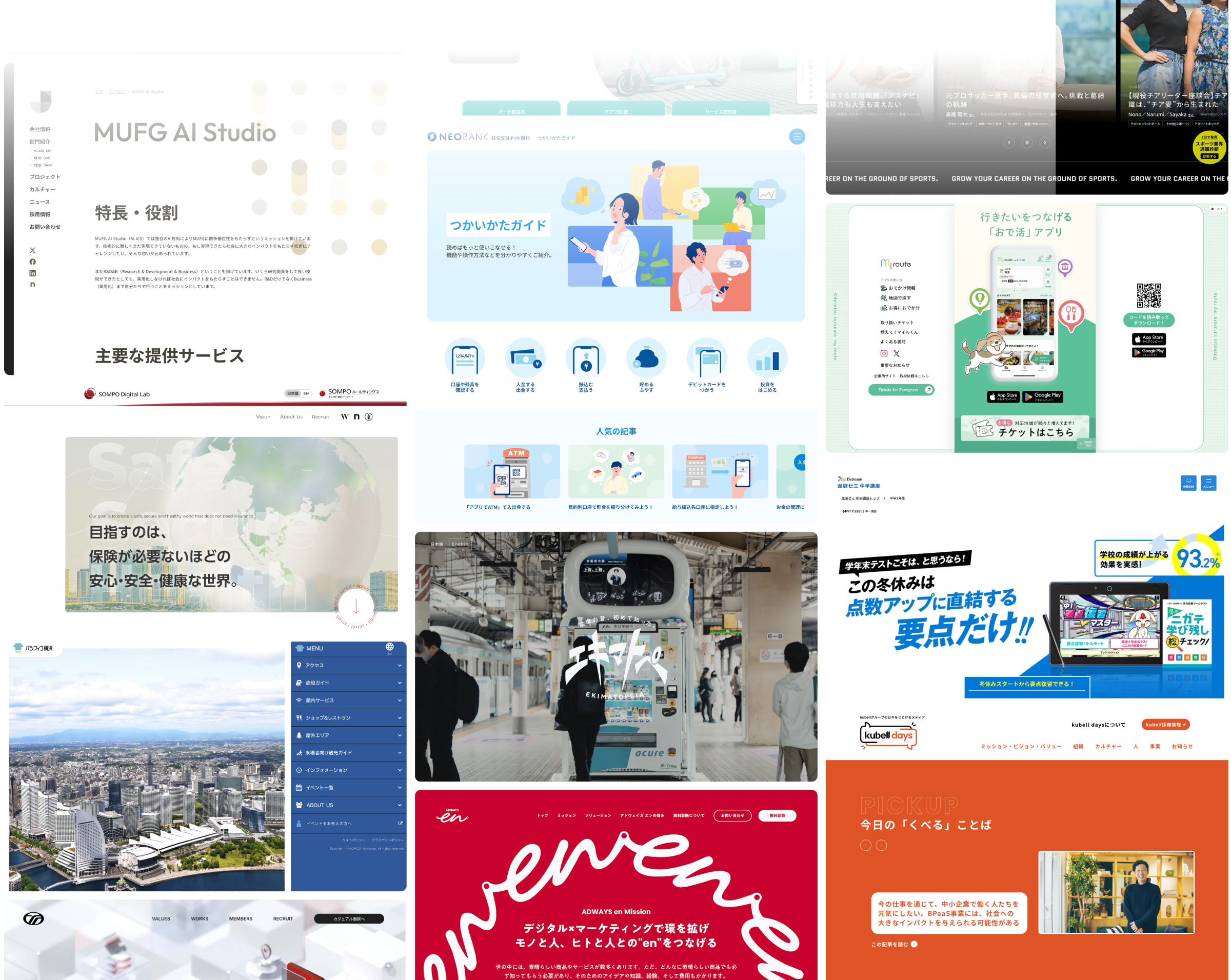This screenshot has height=980, width=1231.
Task: Click the Benesse メニュー icon button
Action: click(1208, 483)
